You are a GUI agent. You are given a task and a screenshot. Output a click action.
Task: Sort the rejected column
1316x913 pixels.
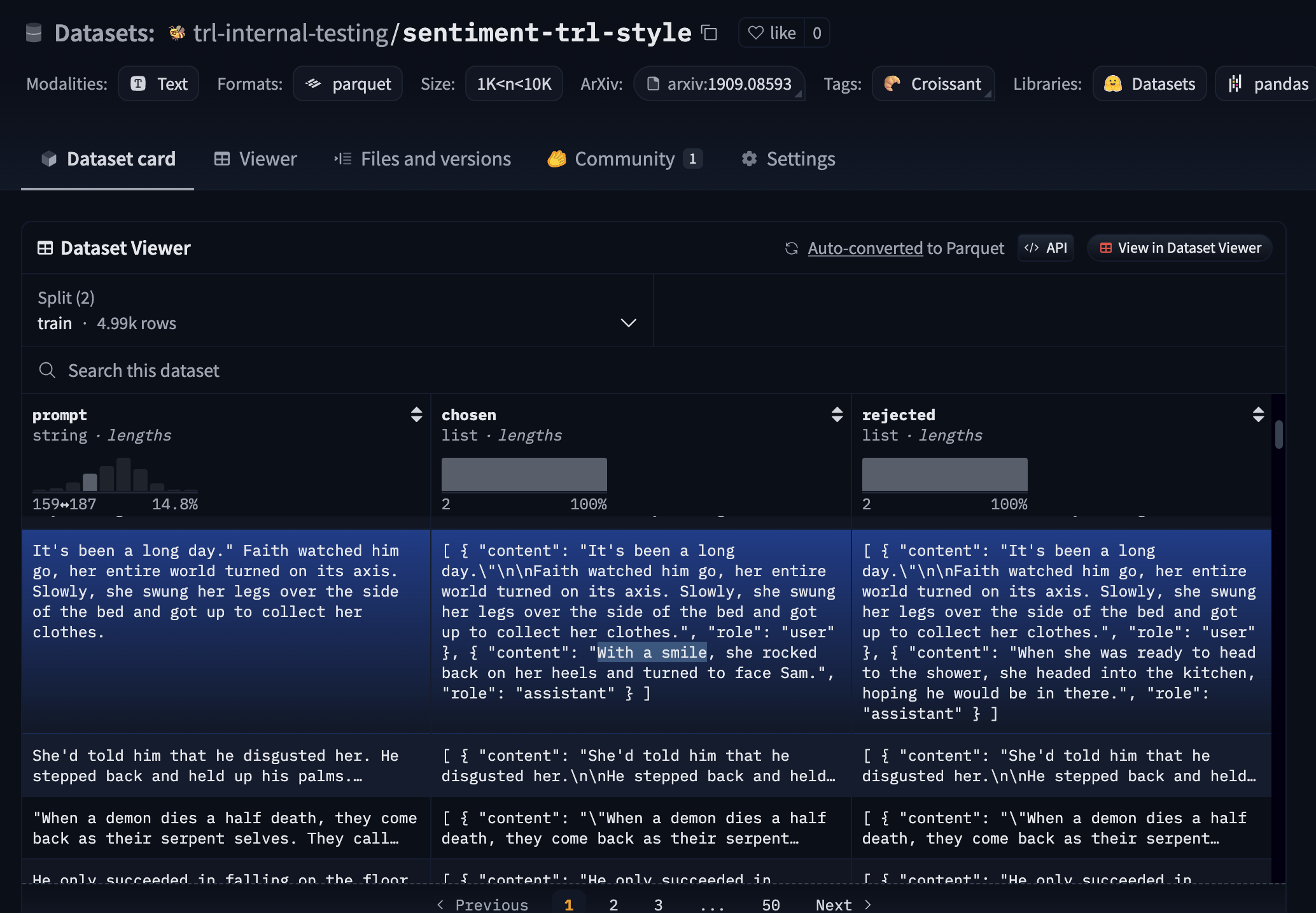click(x=1258, y=414)
